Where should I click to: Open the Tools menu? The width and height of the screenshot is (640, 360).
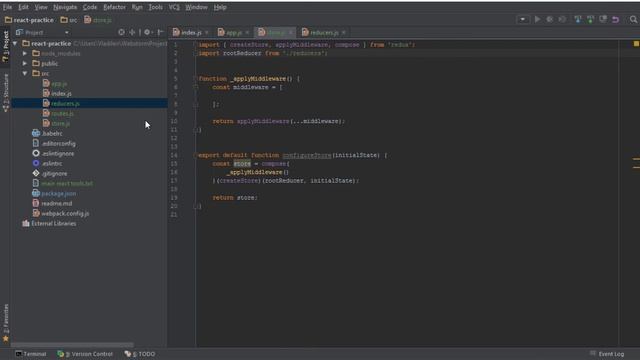tap(156, 7)
